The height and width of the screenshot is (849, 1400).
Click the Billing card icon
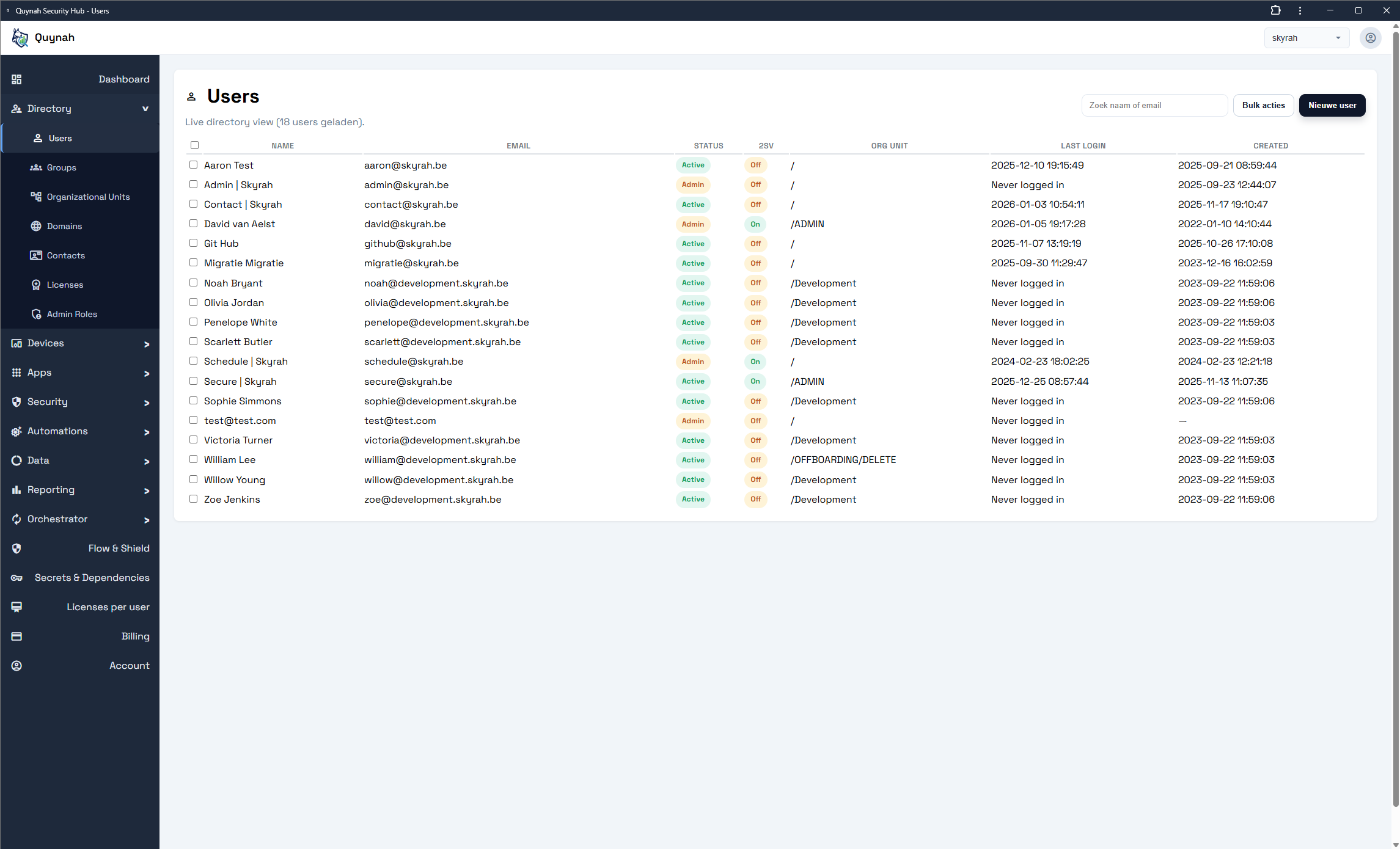click(x=16, y=636)
